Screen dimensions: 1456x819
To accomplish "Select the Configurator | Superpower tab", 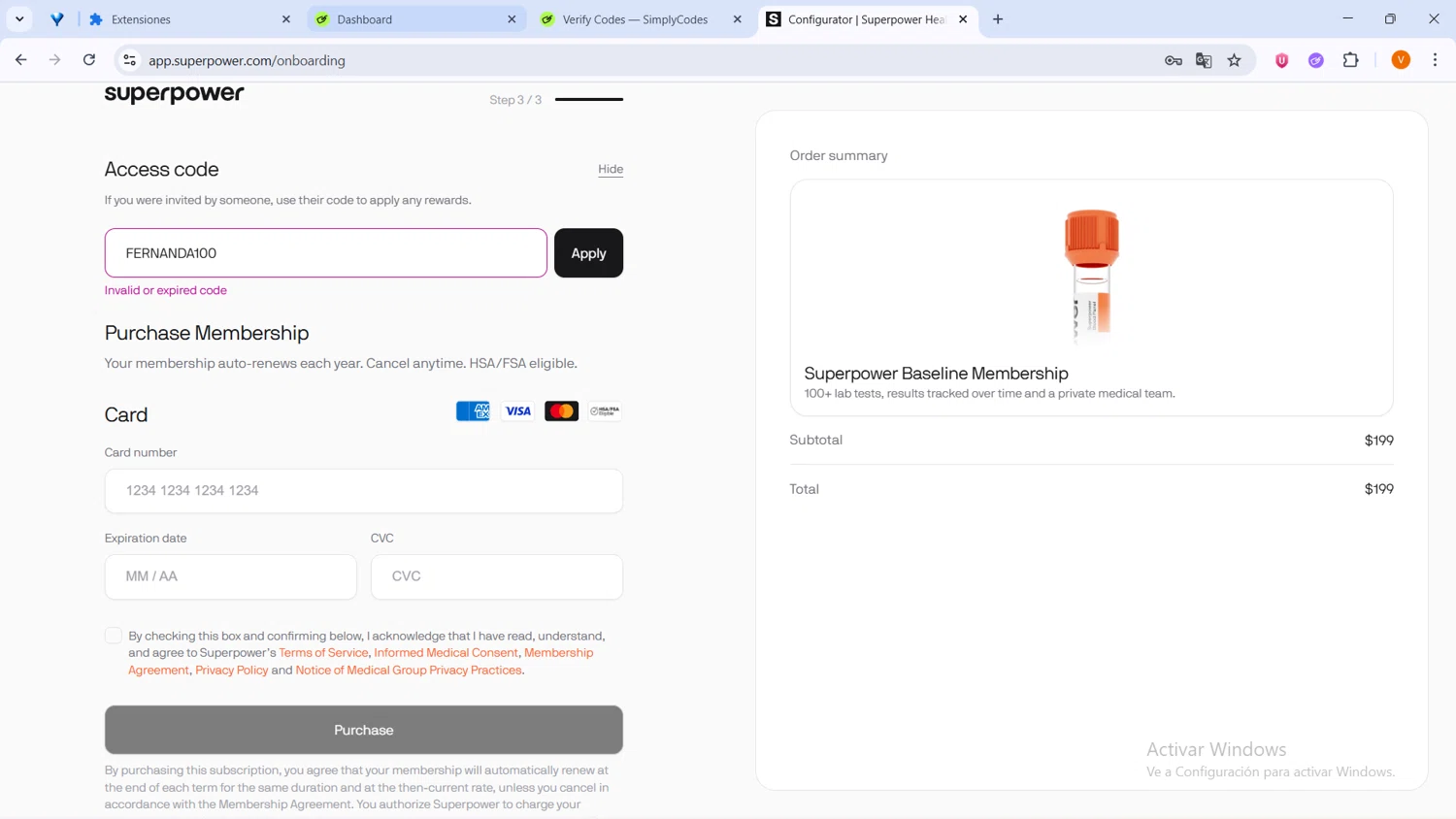I will 867,19.
